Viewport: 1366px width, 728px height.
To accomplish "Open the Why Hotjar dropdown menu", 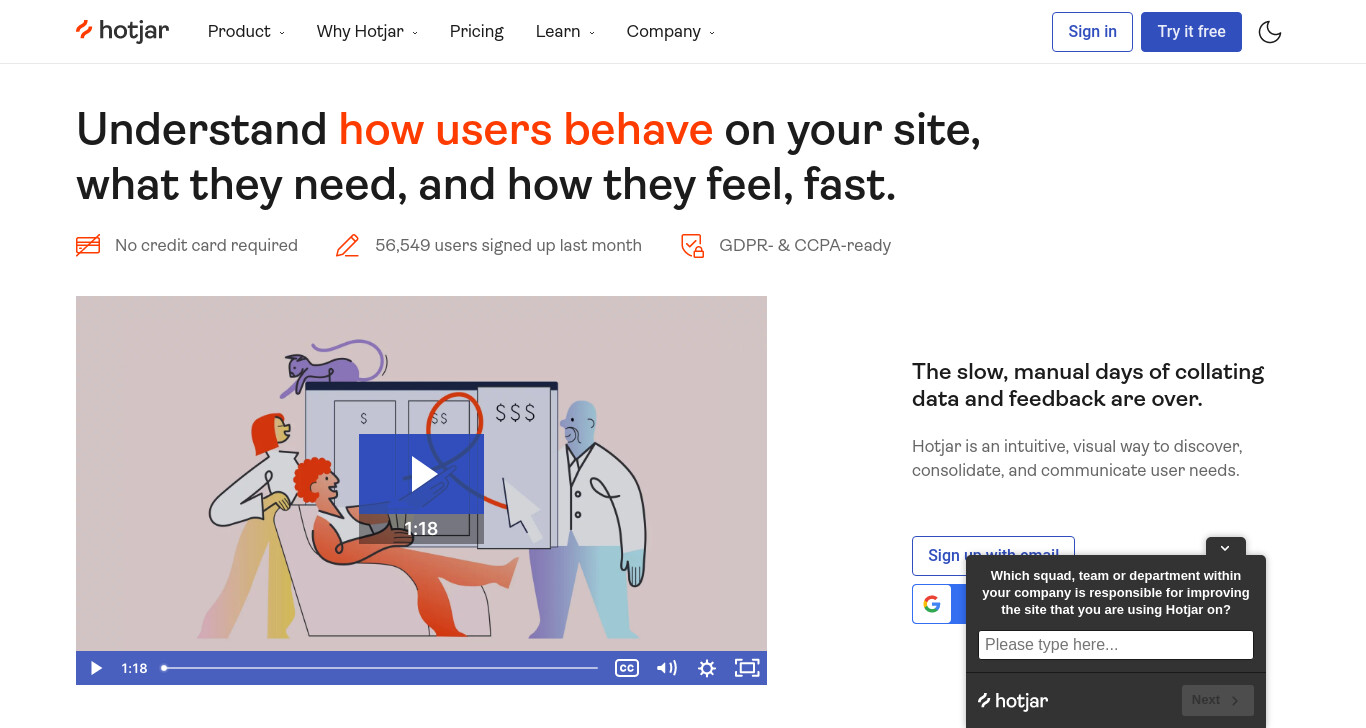I will coord(367,31).
